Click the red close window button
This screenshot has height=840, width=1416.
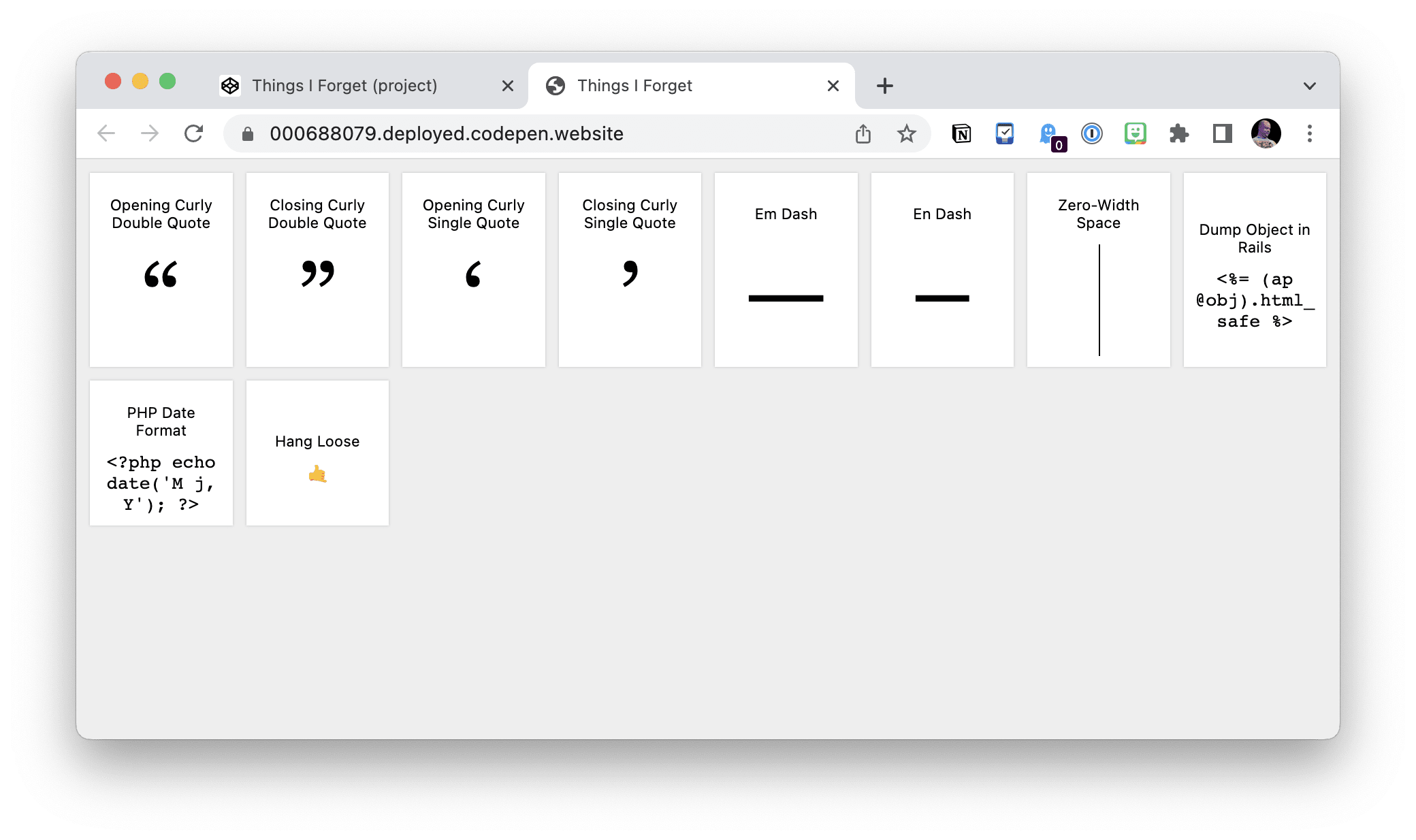(x=113, y=82)
